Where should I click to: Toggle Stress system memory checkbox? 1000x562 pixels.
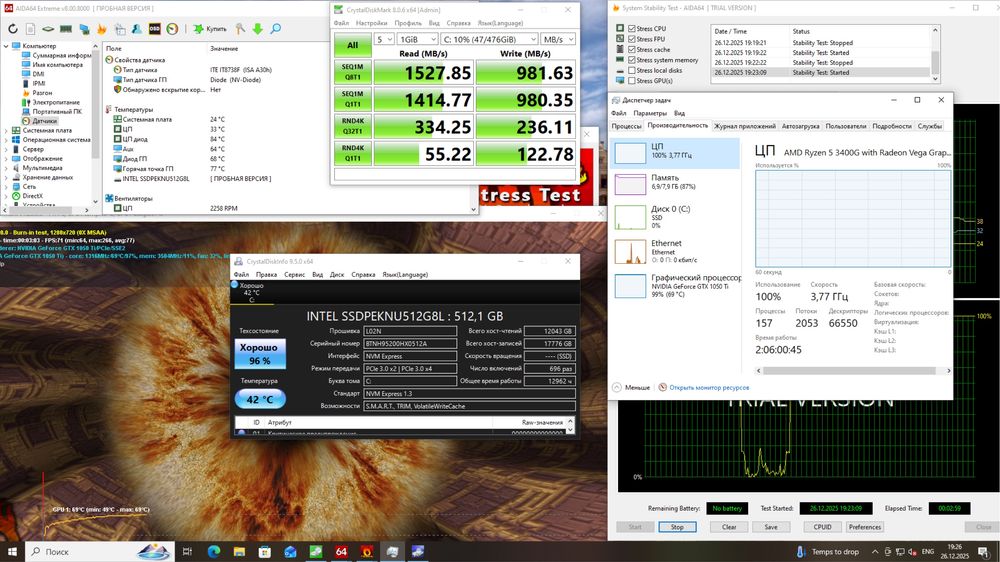631,60
